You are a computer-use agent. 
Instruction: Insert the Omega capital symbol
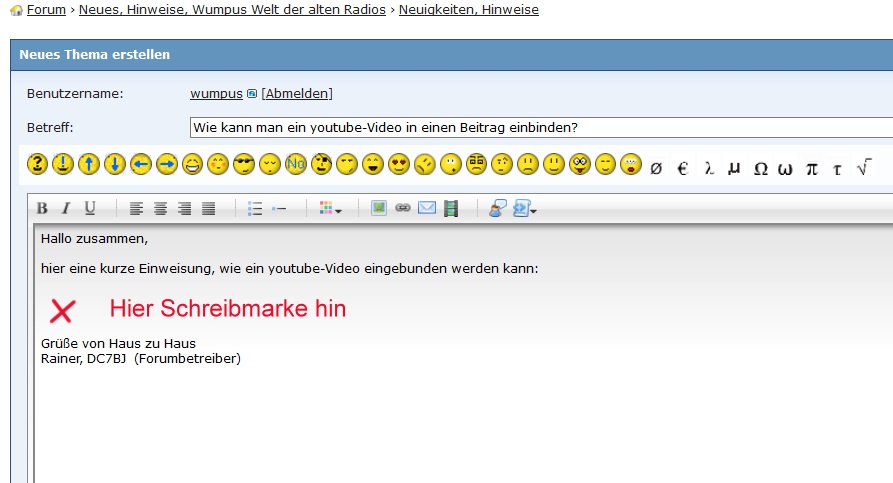click(x=760, y=167)
